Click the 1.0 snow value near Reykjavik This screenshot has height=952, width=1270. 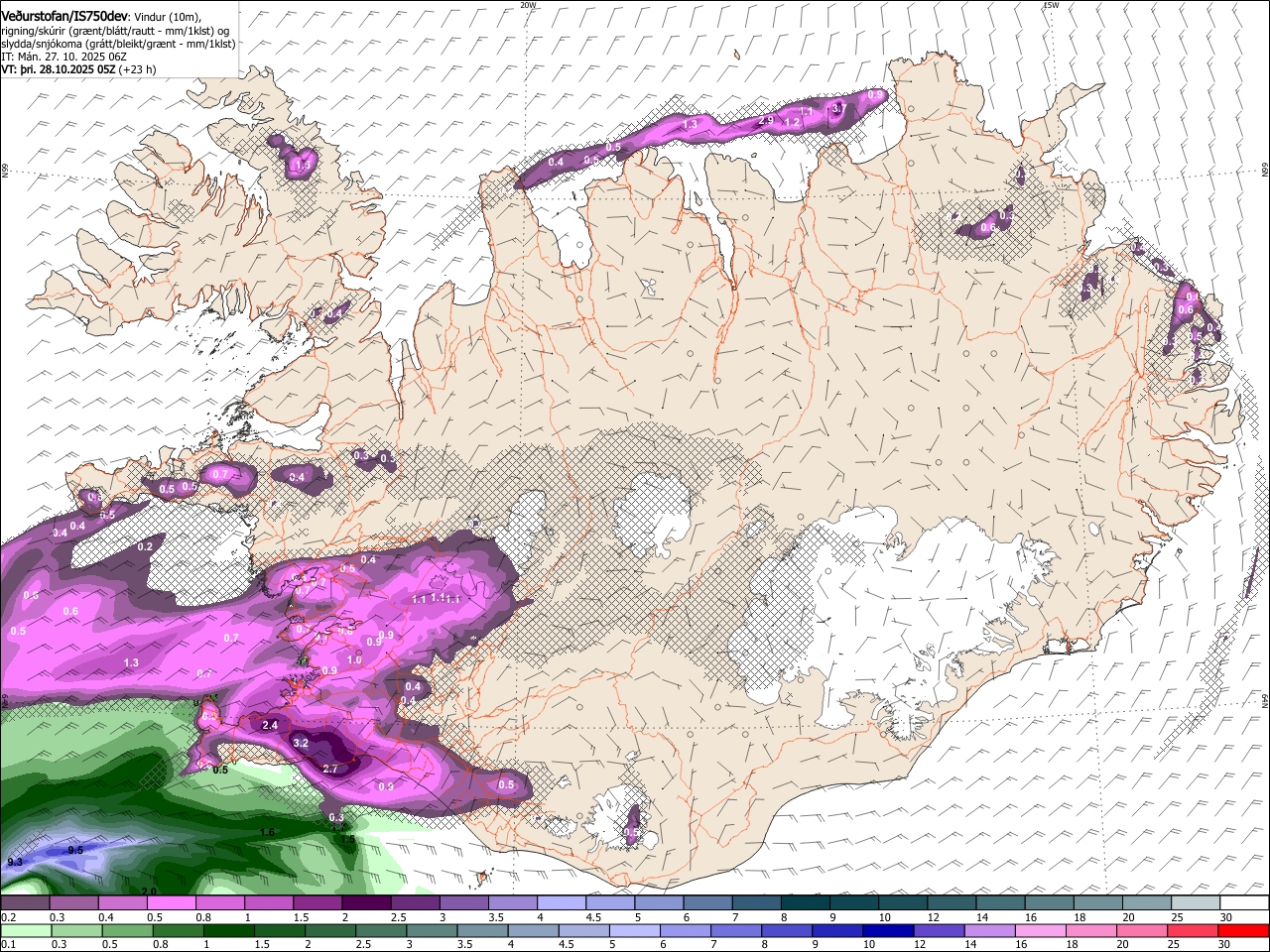click(x=354, y=659)
